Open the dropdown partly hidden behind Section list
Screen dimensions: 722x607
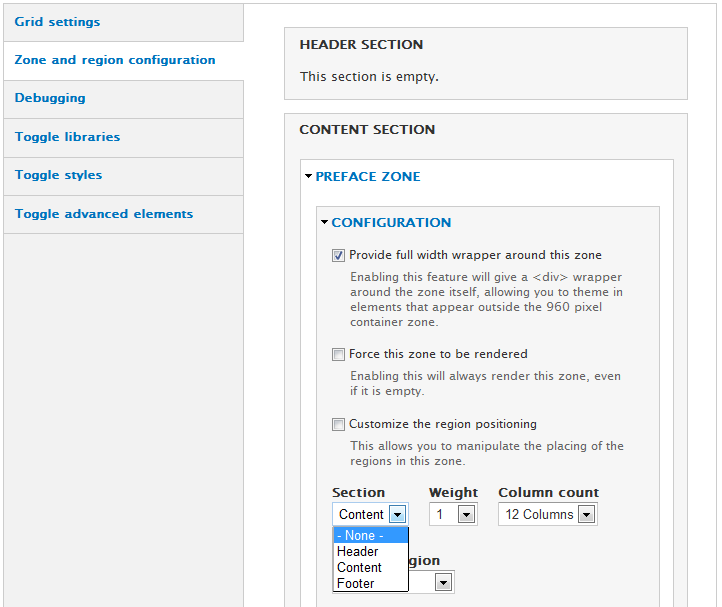pyautogui.click(x=442, y=582)
